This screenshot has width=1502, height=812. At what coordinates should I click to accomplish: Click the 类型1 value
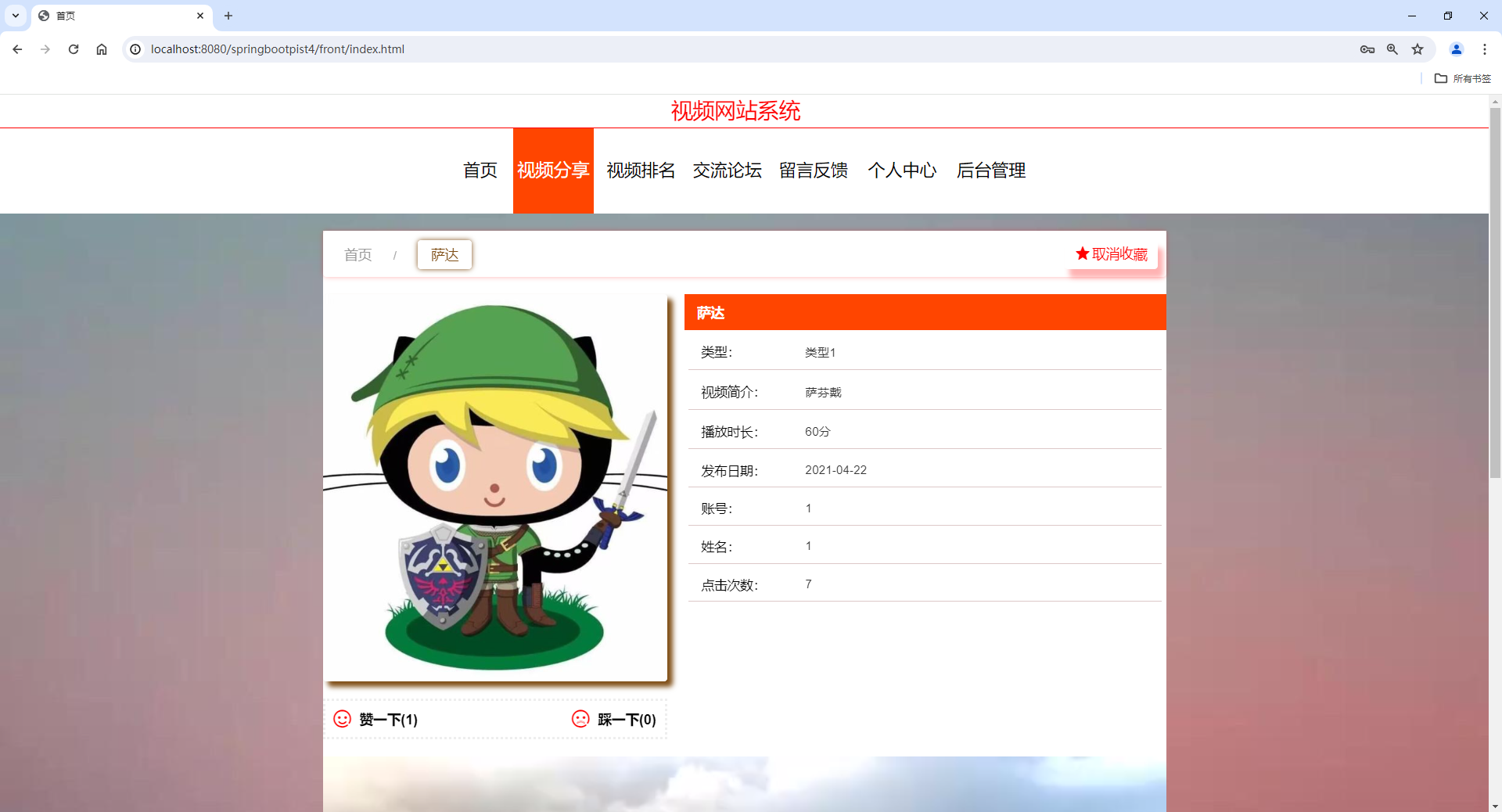(x=821, y=353)
